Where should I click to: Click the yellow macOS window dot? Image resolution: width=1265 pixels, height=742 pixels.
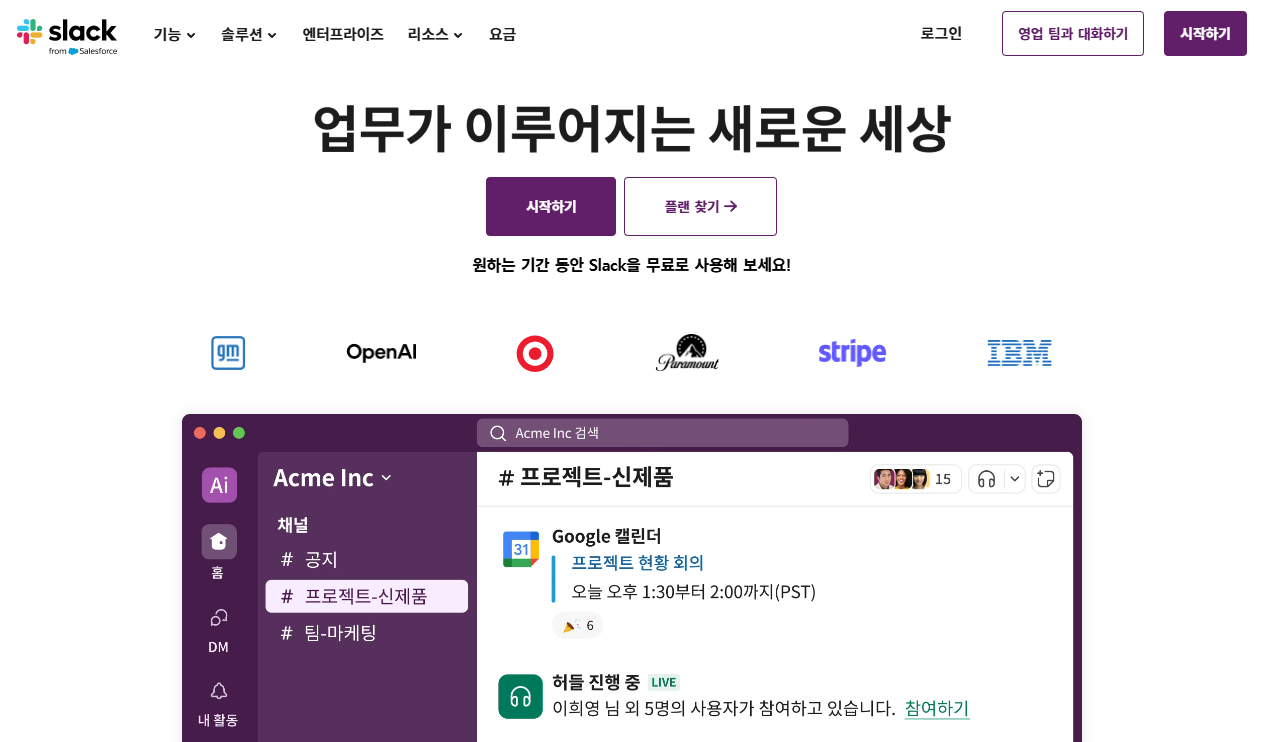click(219, 433)
